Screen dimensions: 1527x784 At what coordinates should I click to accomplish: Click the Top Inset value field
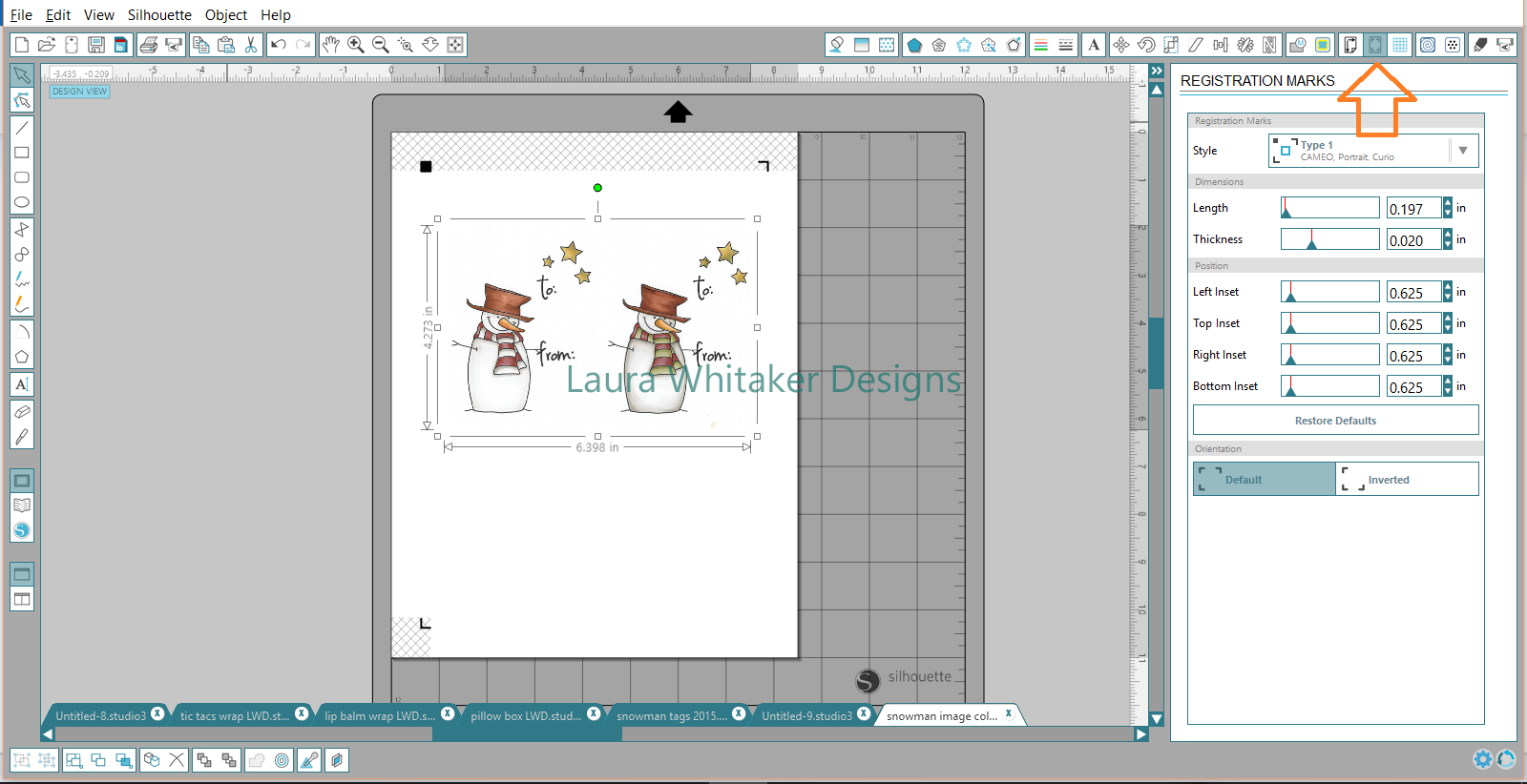[x=1413, y=323]
